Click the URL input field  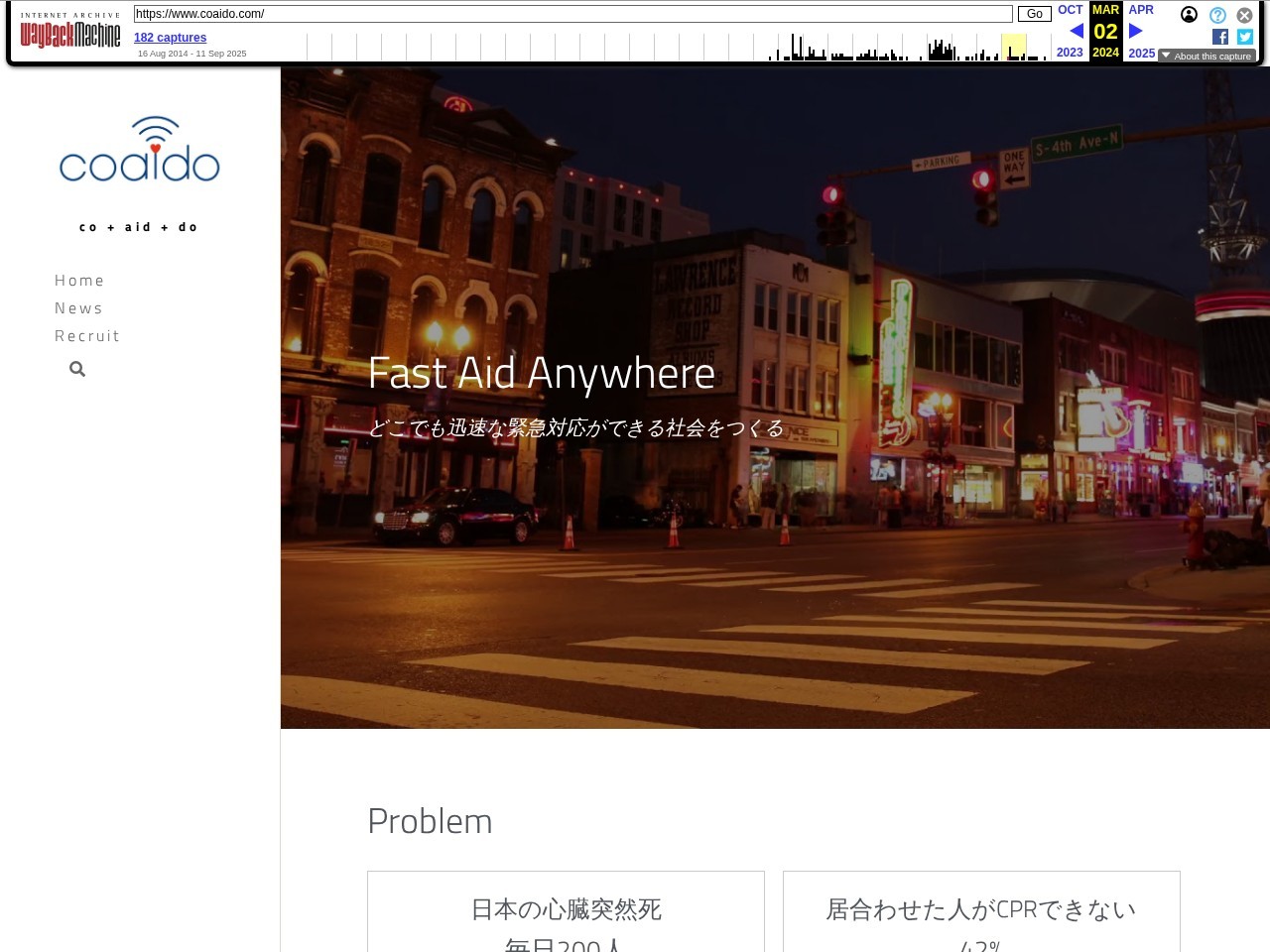point(572,14)
